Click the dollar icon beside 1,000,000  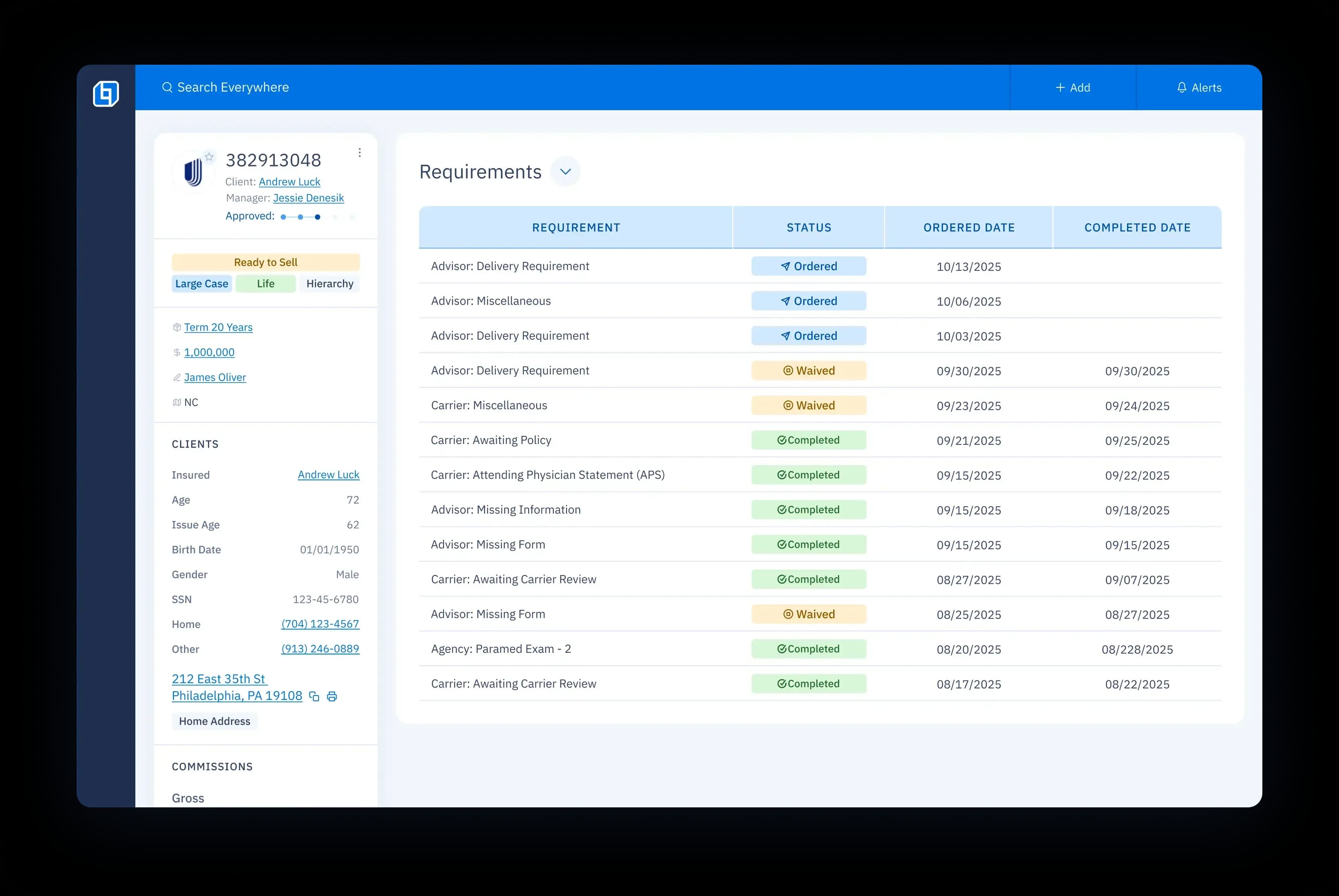pos(176,352)
